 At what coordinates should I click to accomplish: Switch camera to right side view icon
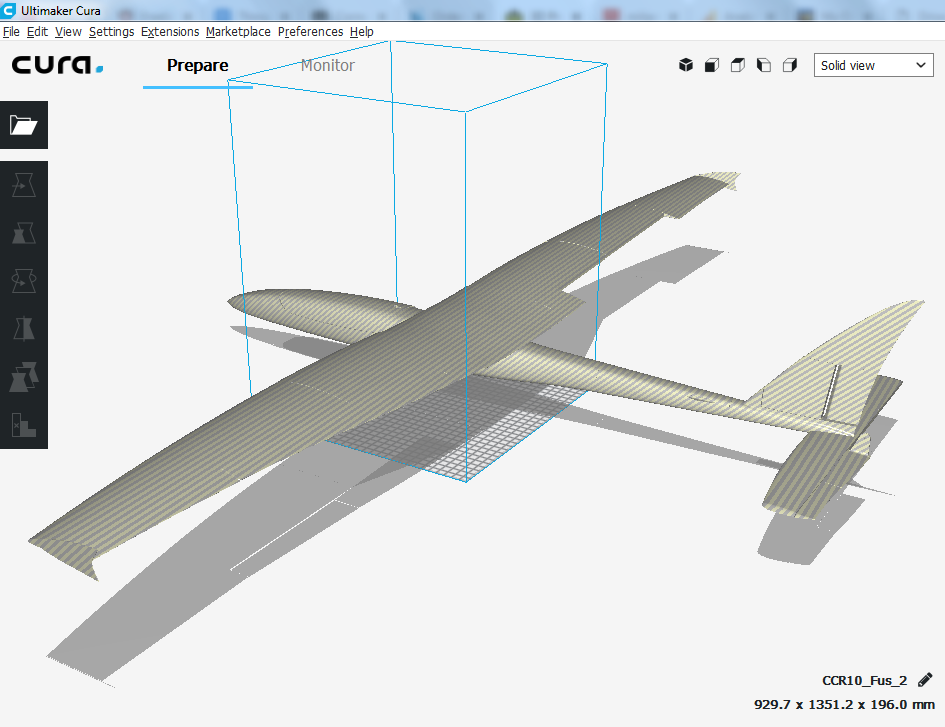point(790,65)
